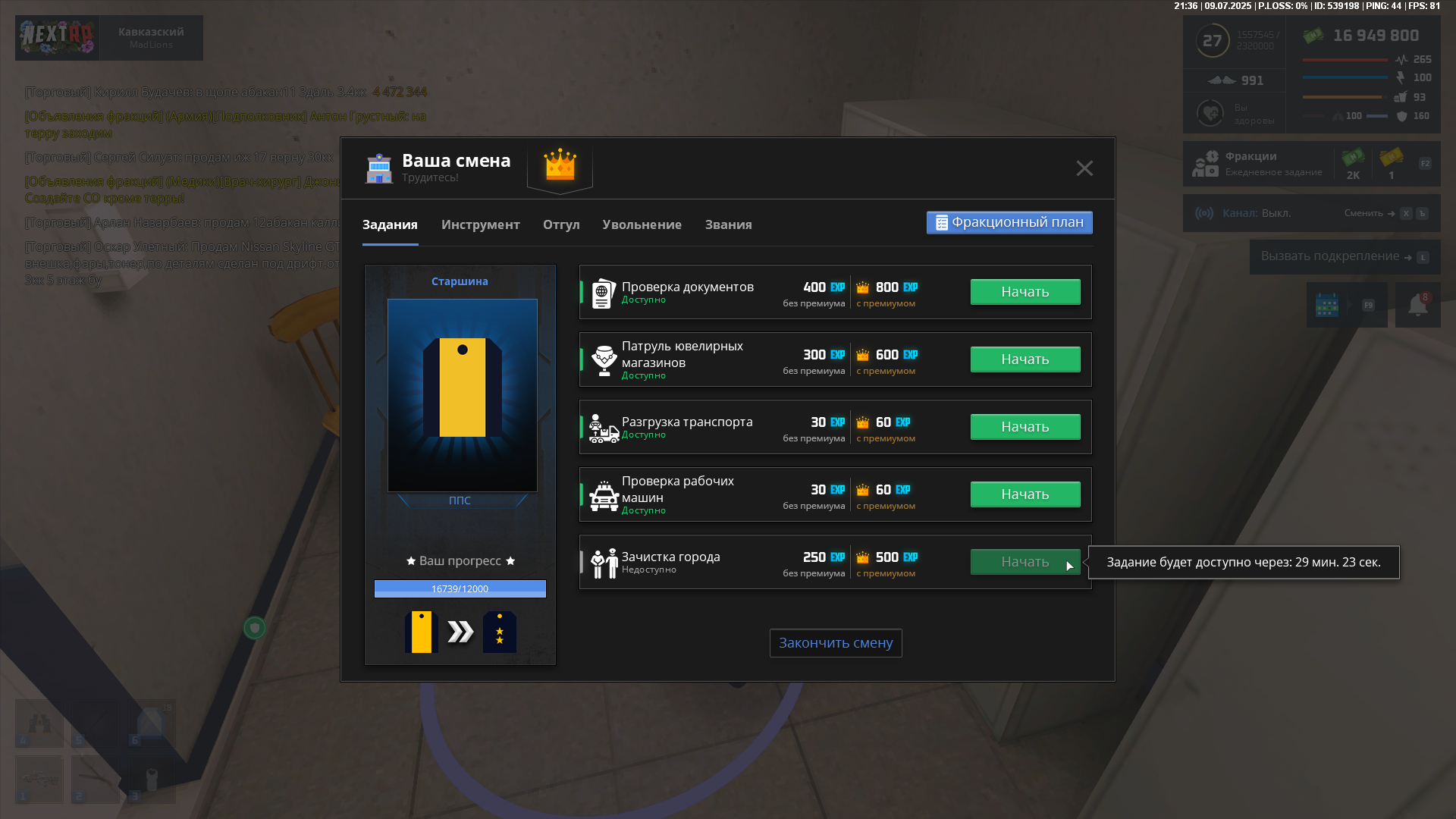
Task: Click the green shield map marker
Action: (255, 628)
